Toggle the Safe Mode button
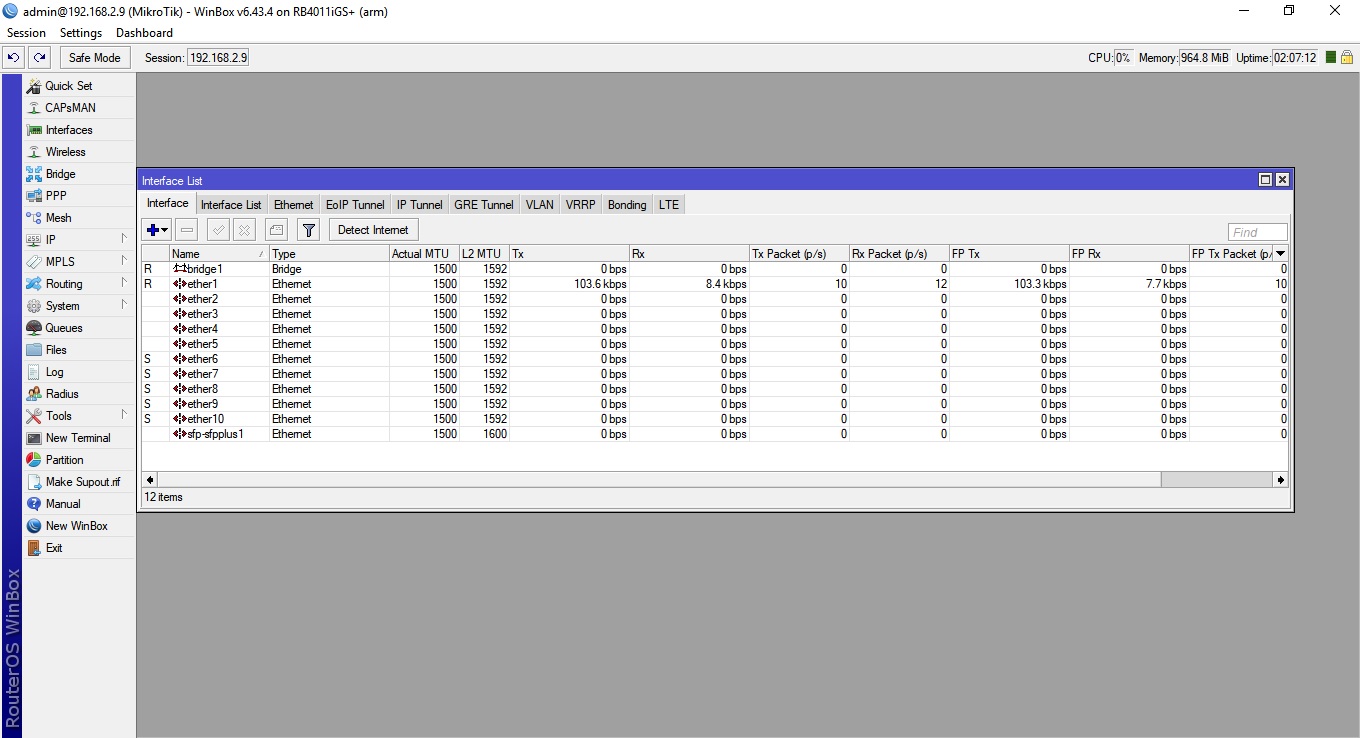The image size is (1360, 738). pos(95,58)
